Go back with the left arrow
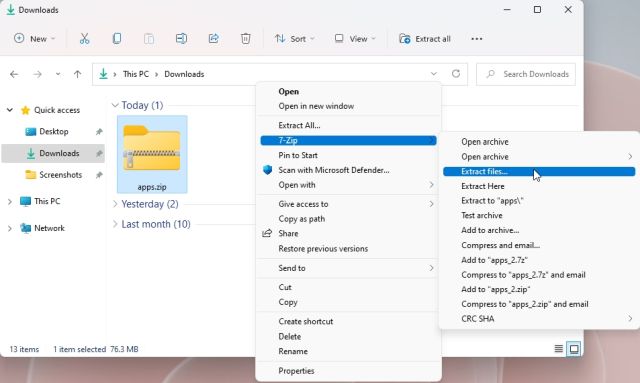 tap(14, 74)
